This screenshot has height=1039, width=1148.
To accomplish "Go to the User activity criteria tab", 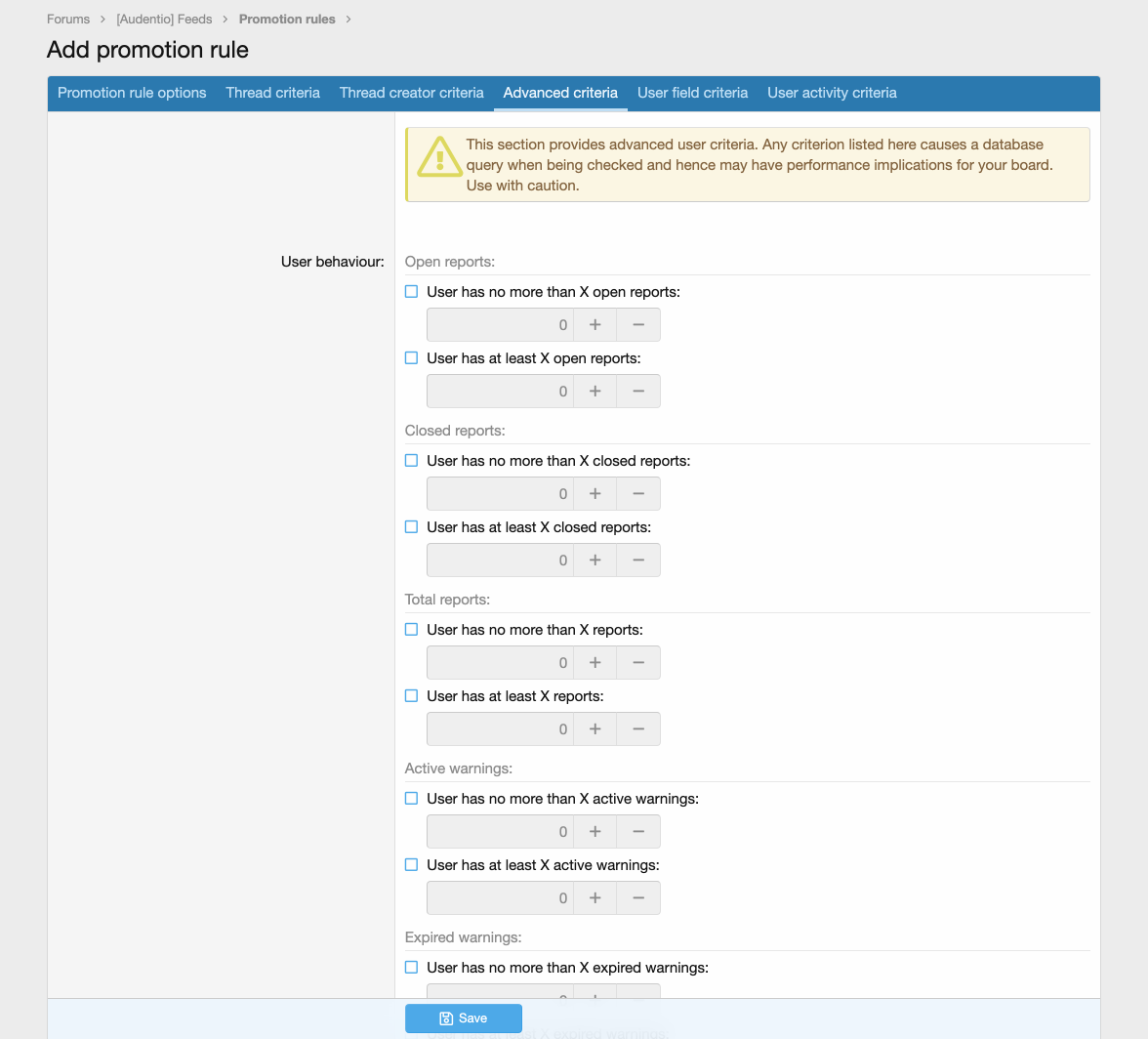I will [x=832, y=93].
